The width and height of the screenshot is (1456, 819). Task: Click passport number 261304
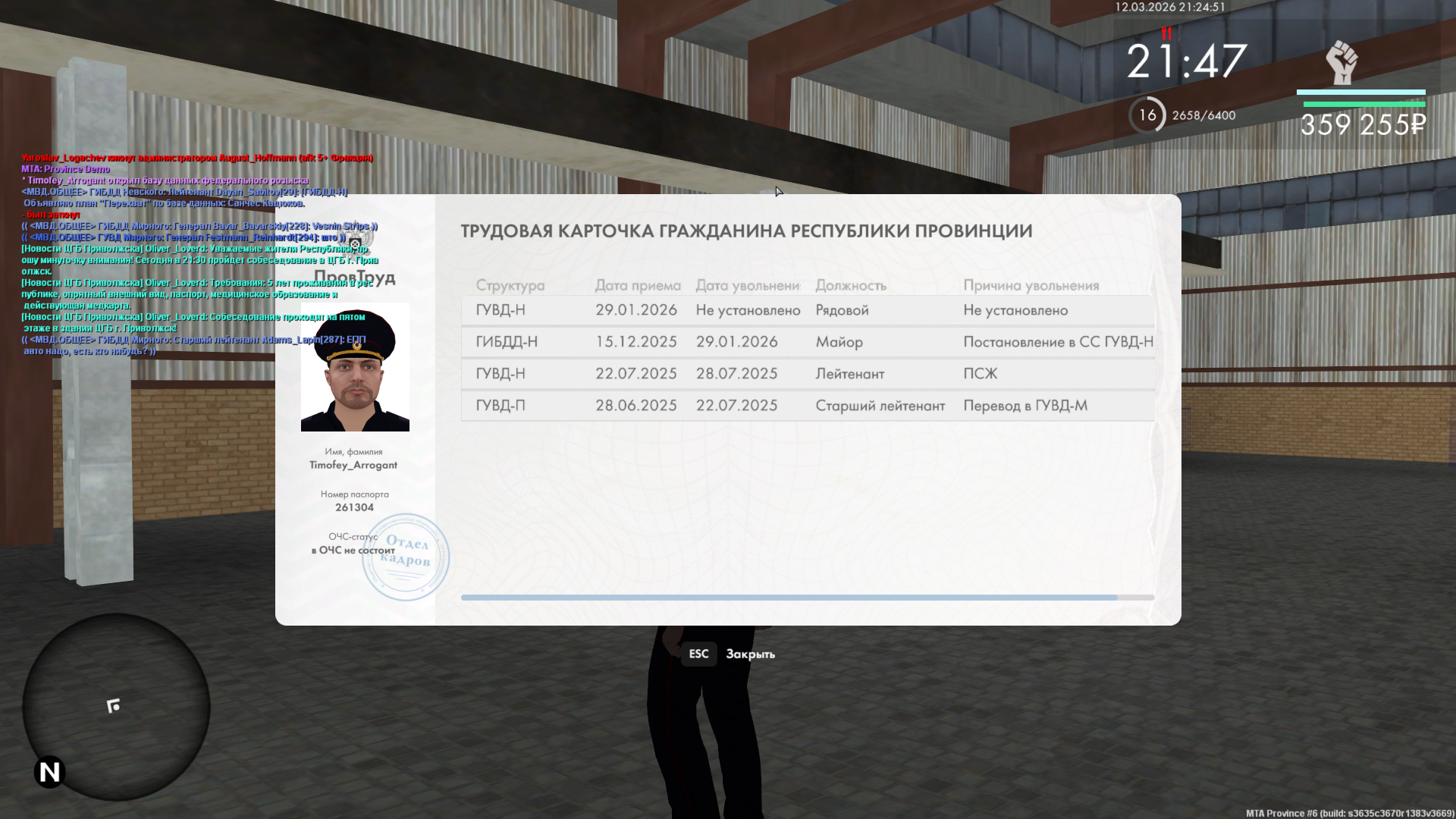354,507
